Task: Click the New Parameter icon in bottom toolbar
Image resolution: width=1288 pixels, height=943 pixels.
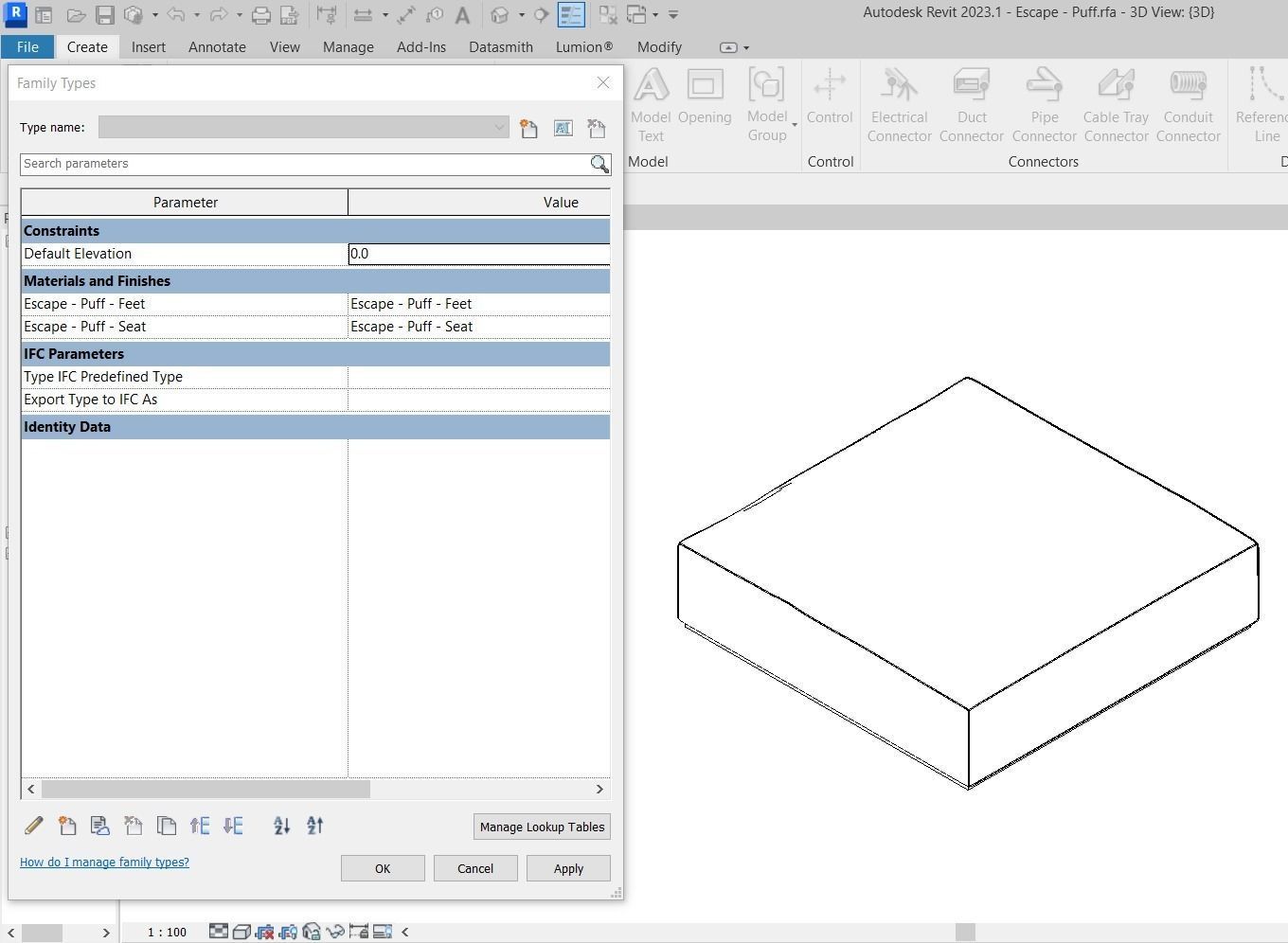Action: (x=67, y=826)
